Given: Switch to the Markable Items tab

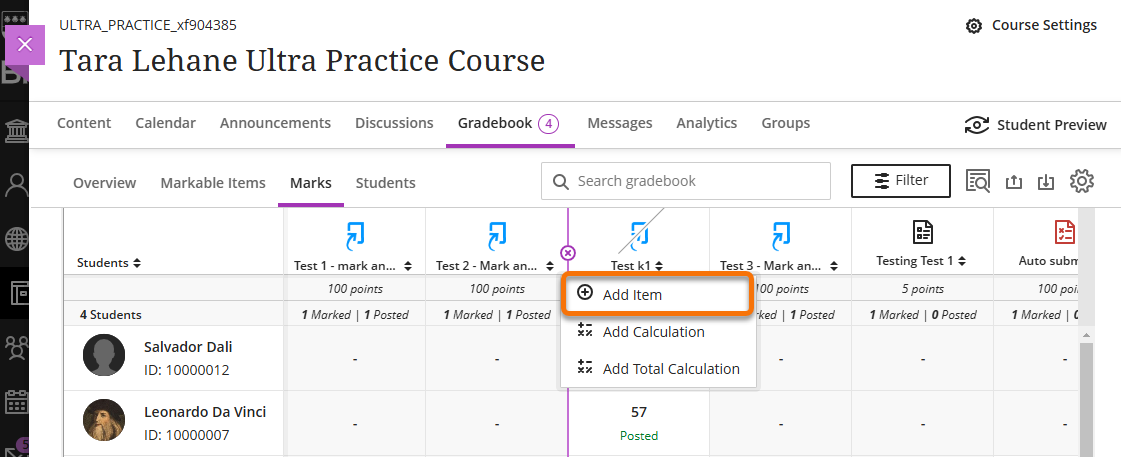Looking at the screenshot, I should [x=213, y=183].
